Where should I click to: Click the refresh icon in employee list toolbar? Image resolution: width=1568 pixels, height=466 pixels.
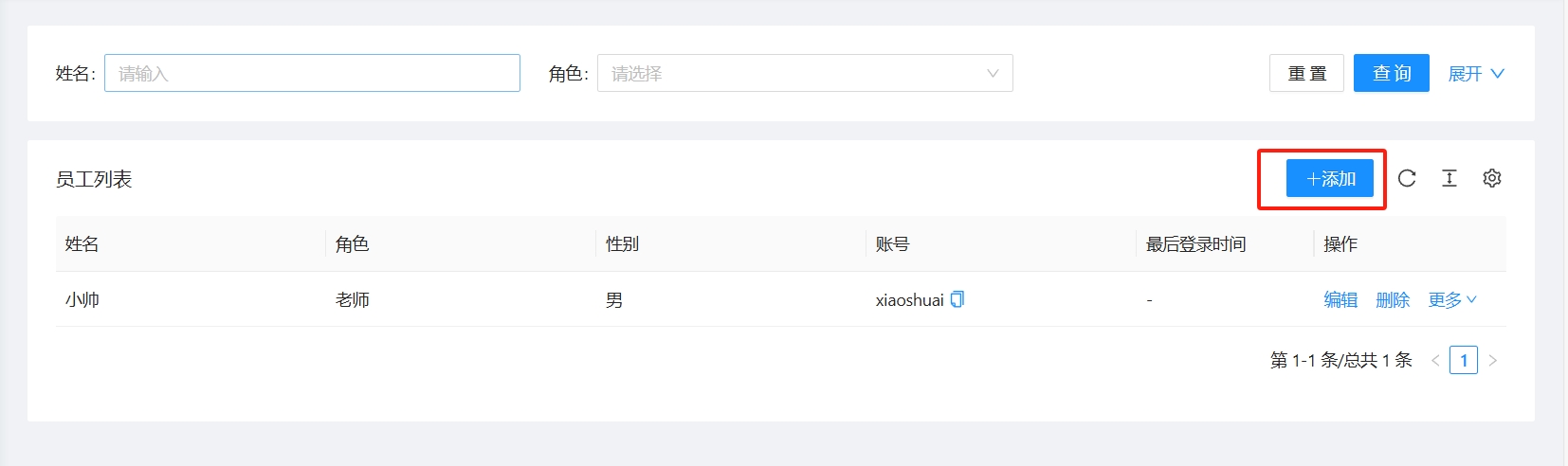click(1407, 178)
